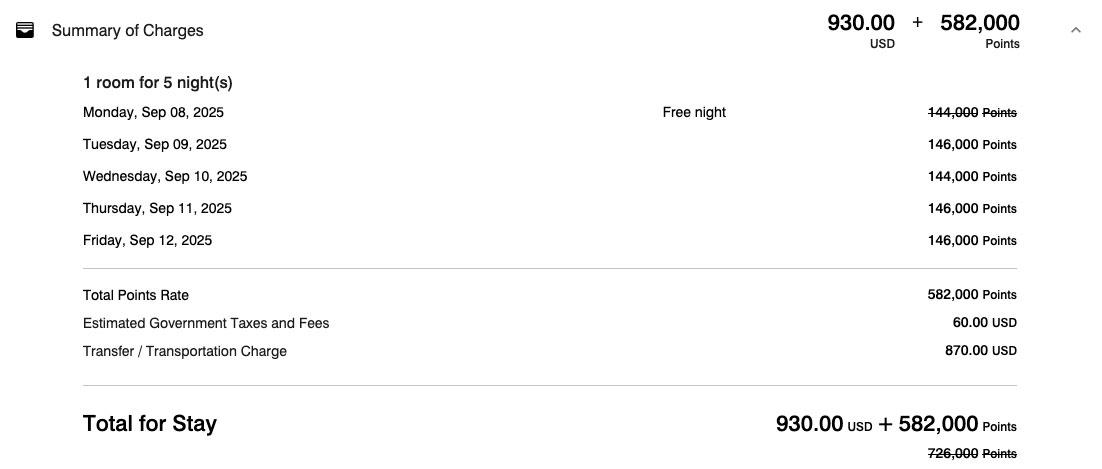This screenshot has width=1102, height=469.
Task: Click the Summary of Charges heading
Action: point(127,30)
